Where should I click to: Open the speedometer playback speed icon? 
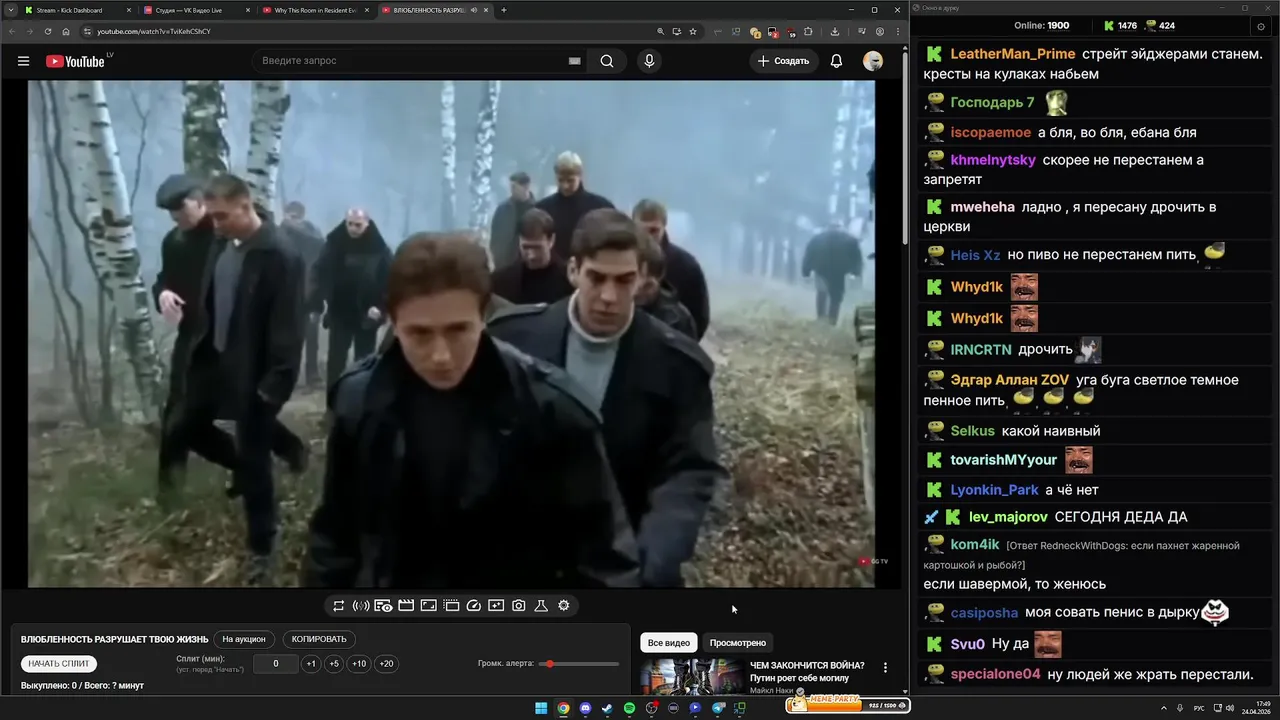(474, 606)
